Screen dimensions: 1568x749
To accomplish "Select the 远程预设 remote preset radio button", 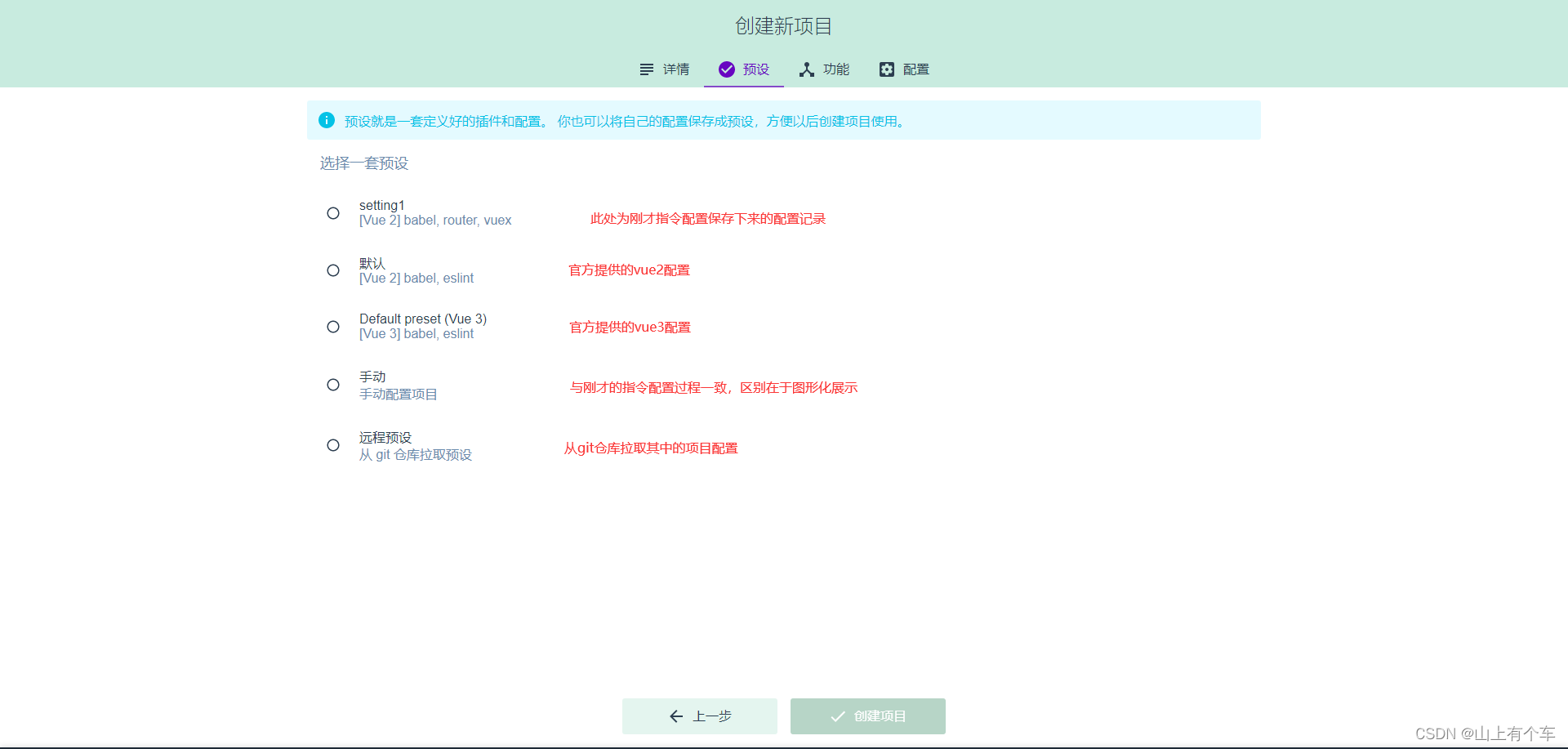I will (x=333, y=445).
